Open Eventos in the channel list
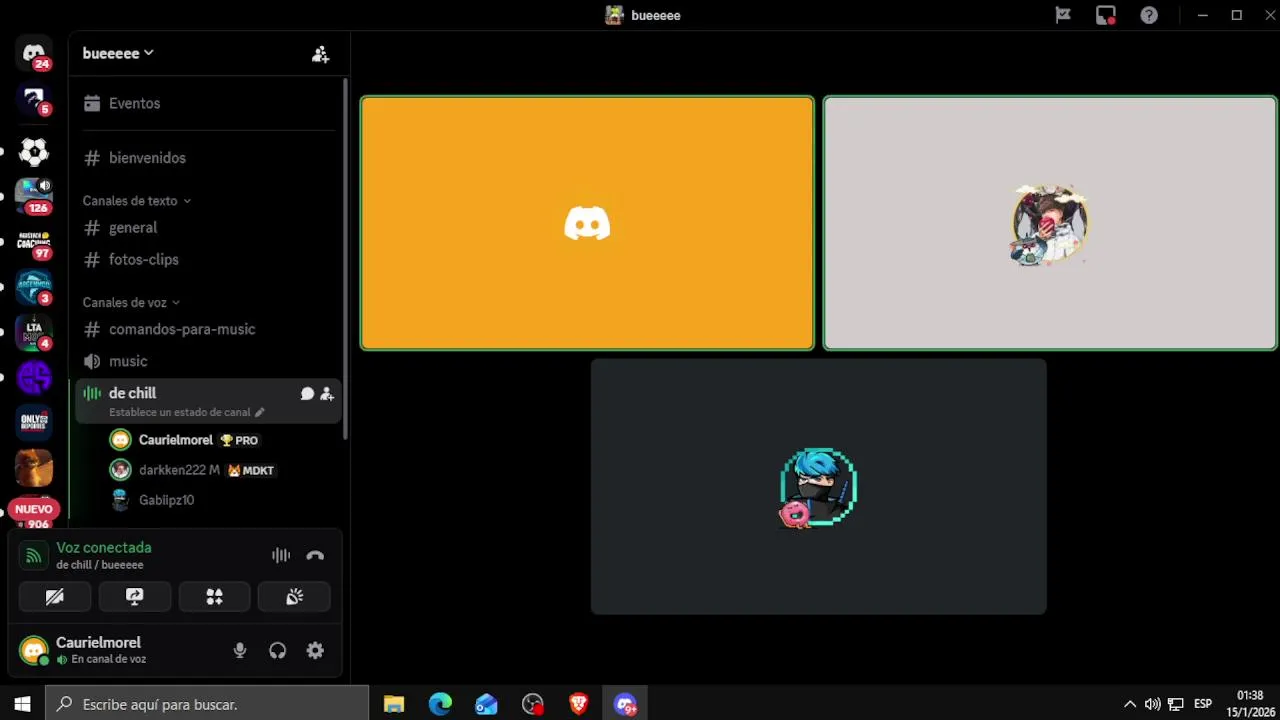The image size is (1280, 720). 208,103
